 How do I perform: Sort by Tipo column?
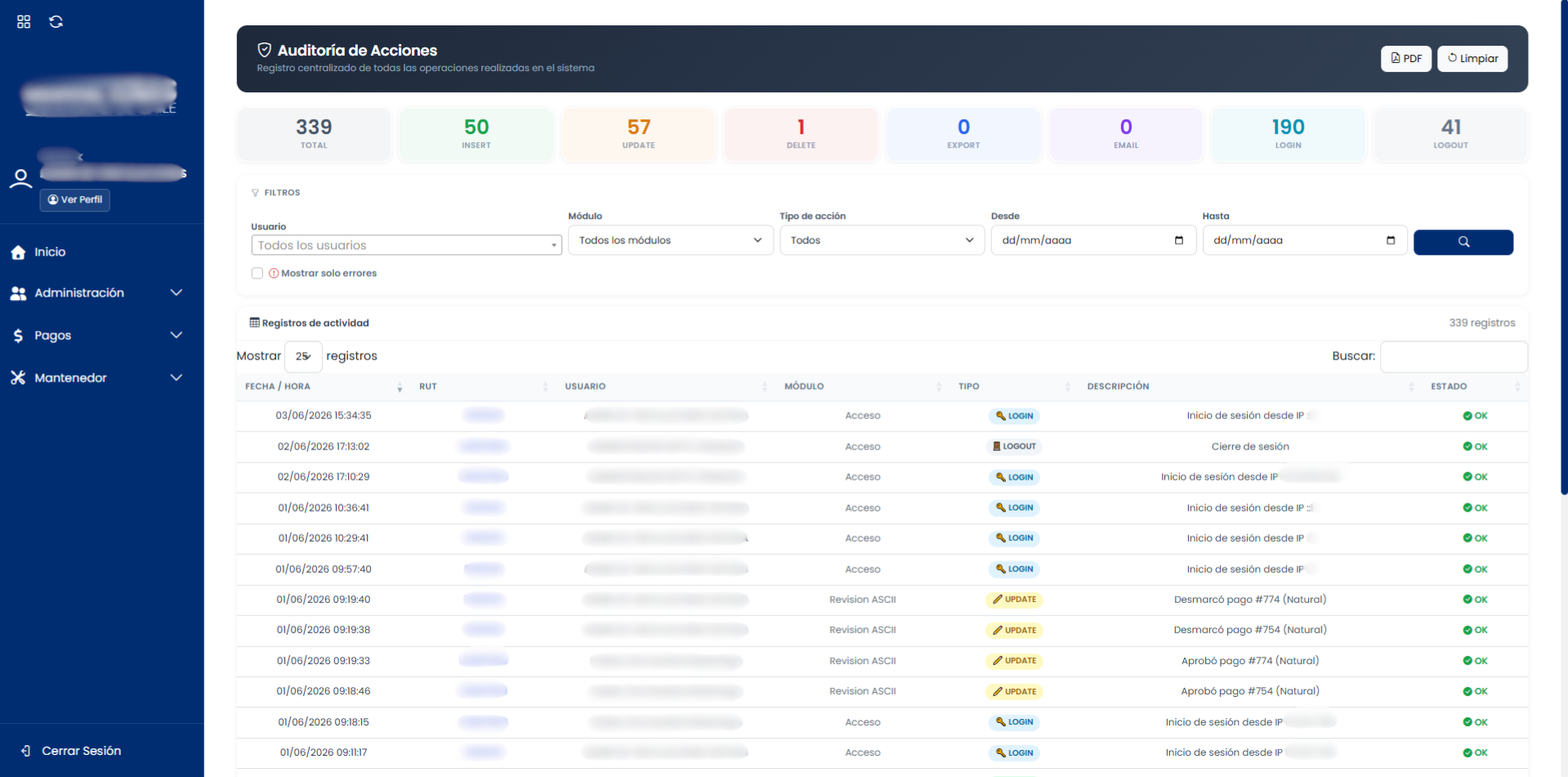pyautogui.click(x=1014, y=386)
